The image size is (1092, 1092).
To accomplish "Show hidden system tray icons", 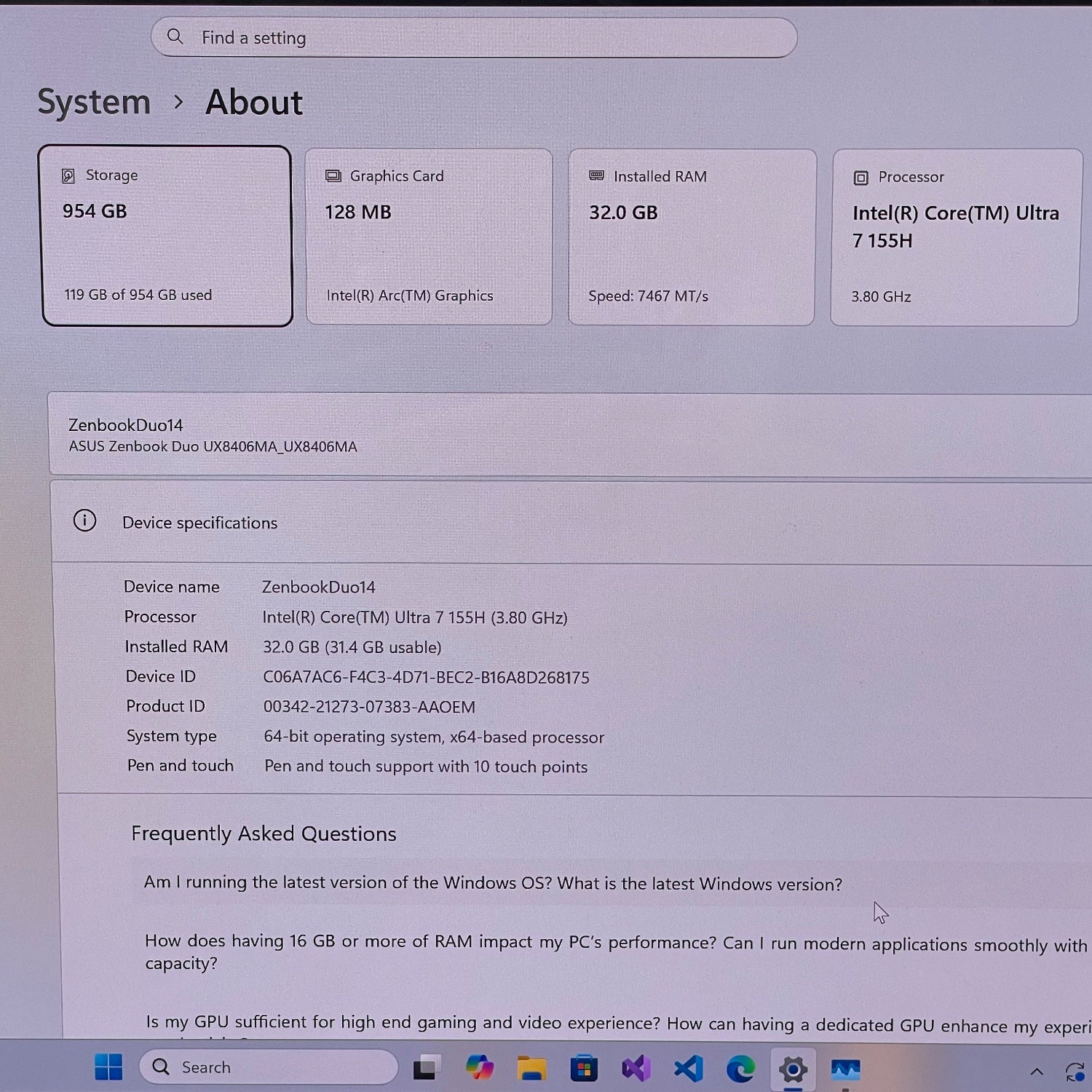I will point(1036,1071).
